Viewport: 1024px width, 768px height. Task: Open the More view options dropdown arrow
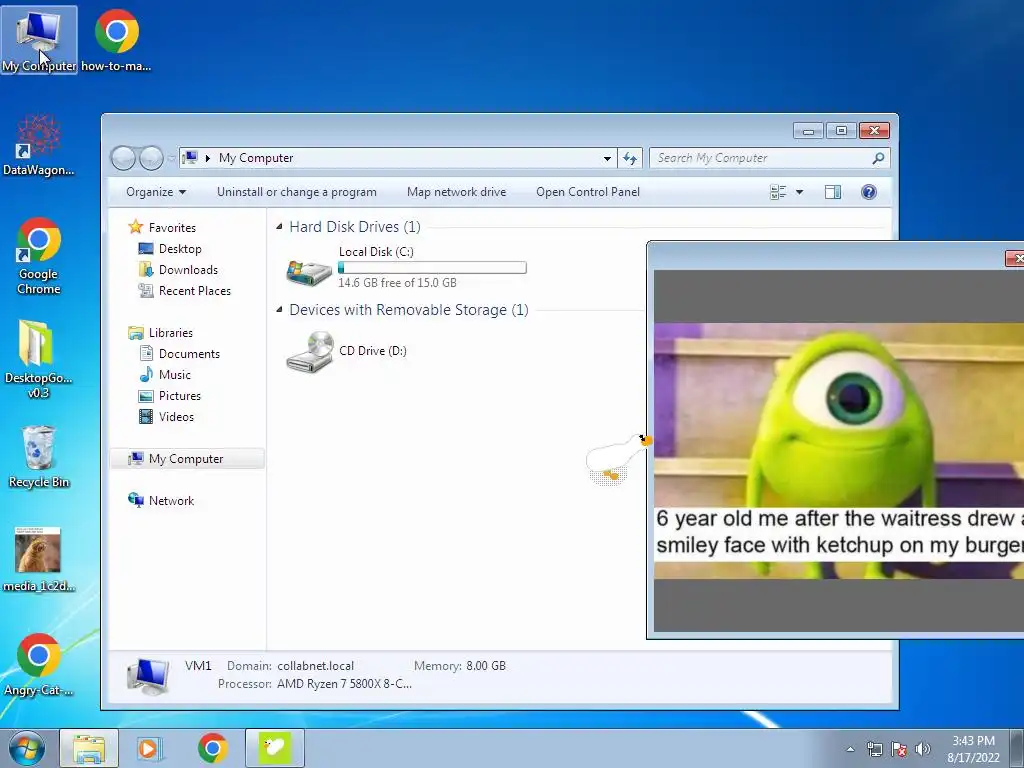point(799,192)
